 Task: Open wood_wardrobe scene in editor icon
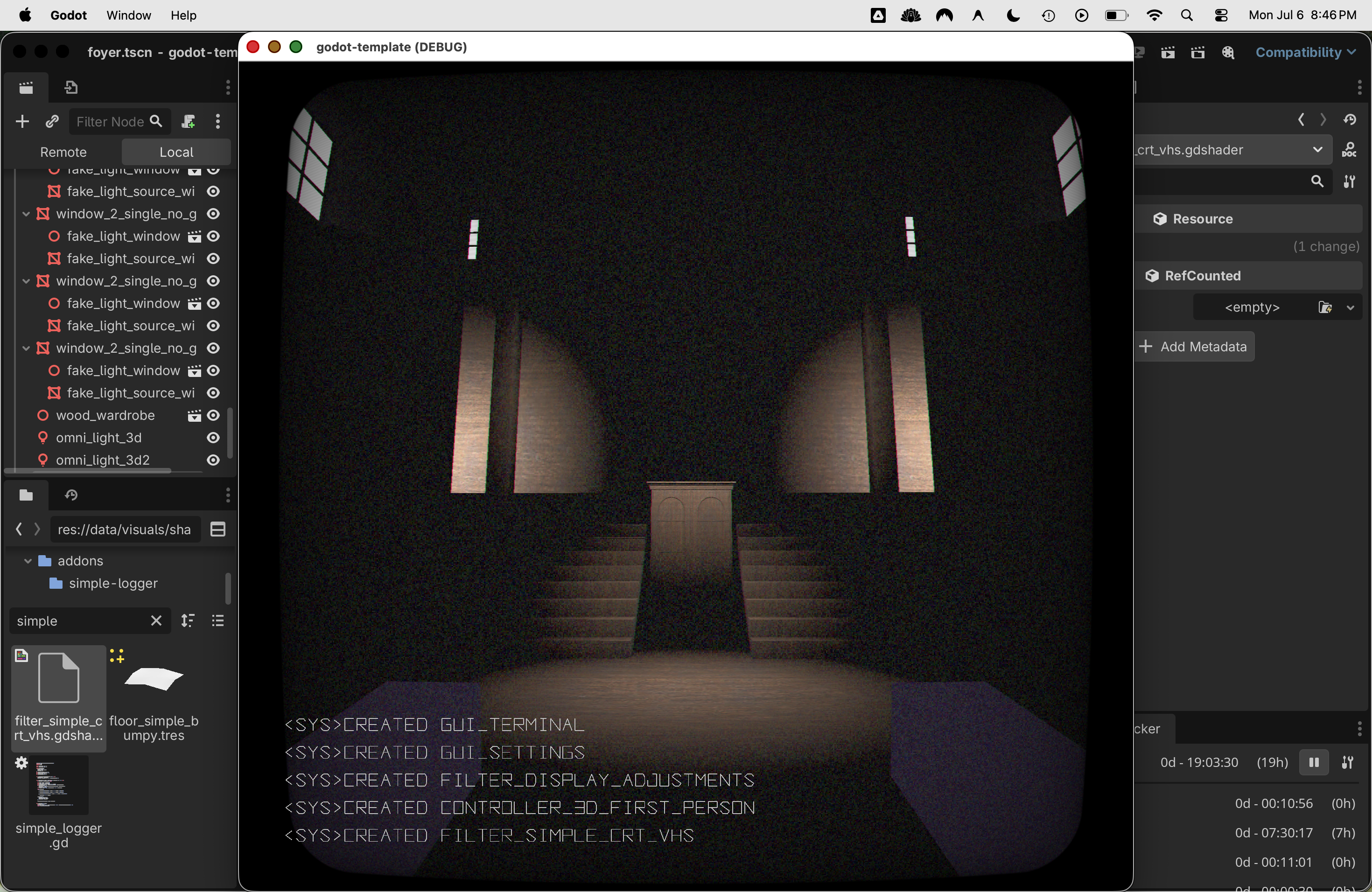pos(194,416)
